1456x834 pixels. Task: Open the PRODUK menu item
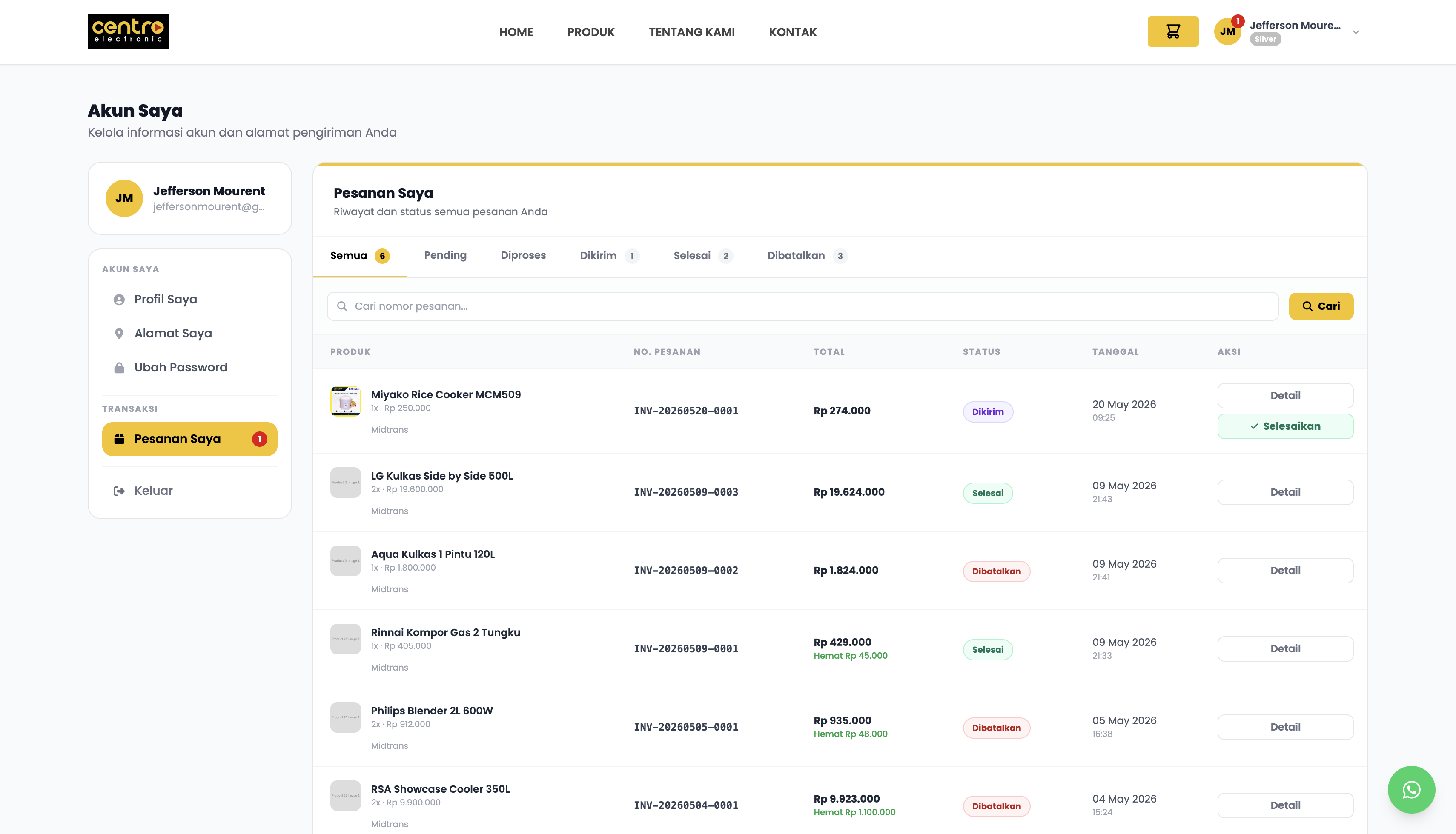tap(591, 32)
